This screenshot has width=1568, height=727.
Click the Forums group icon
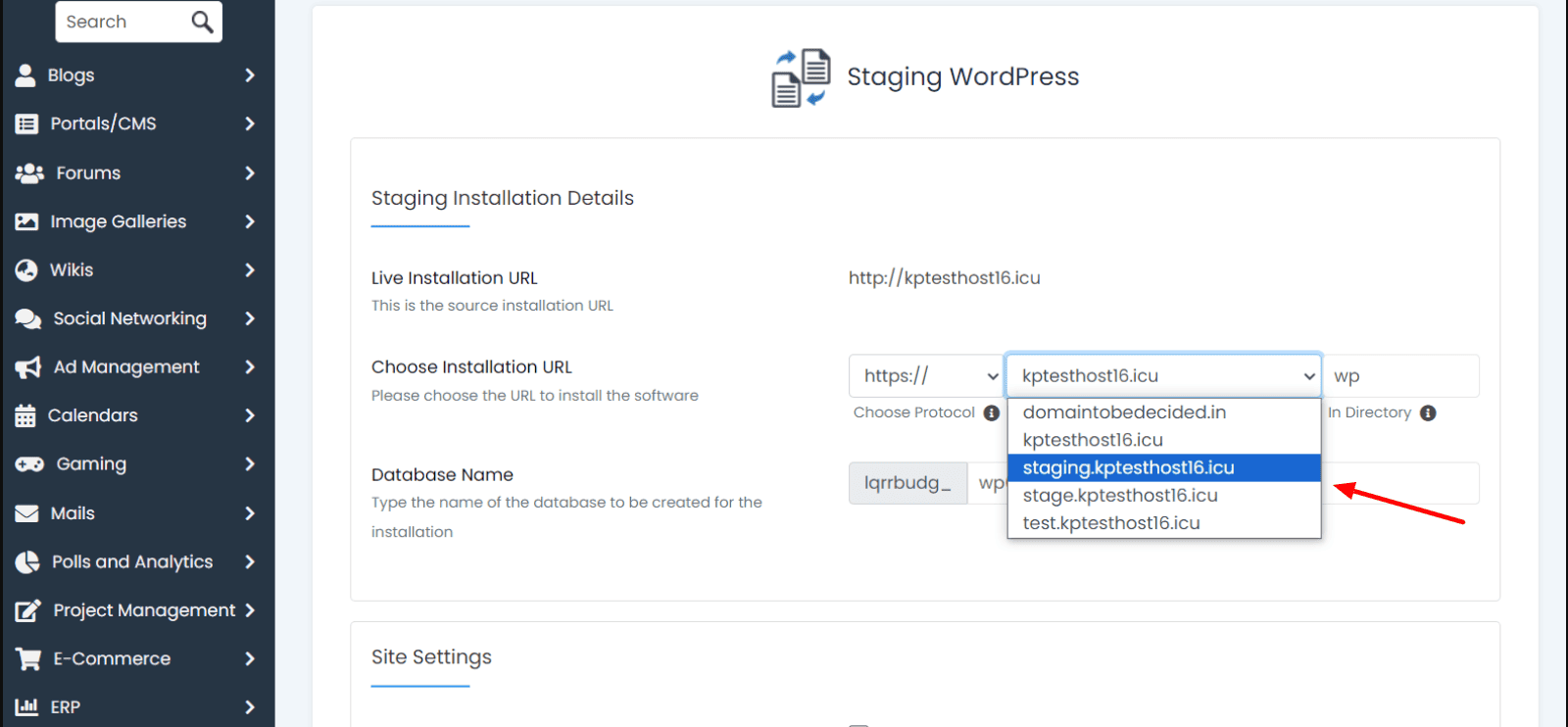click(29, 173)
